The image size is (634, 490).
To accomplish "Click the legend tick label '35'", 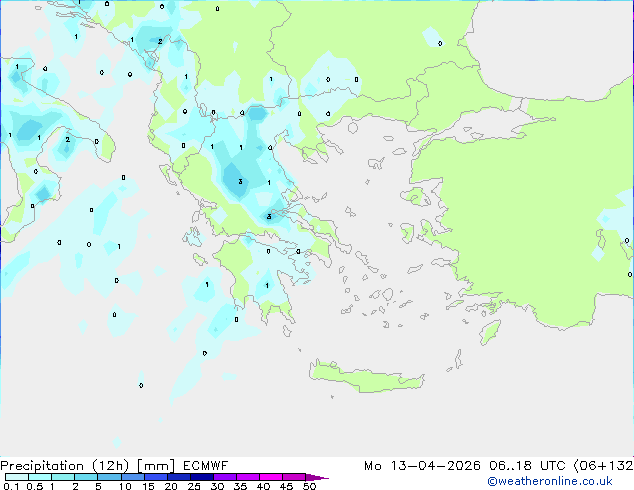I will pos(240,486).
